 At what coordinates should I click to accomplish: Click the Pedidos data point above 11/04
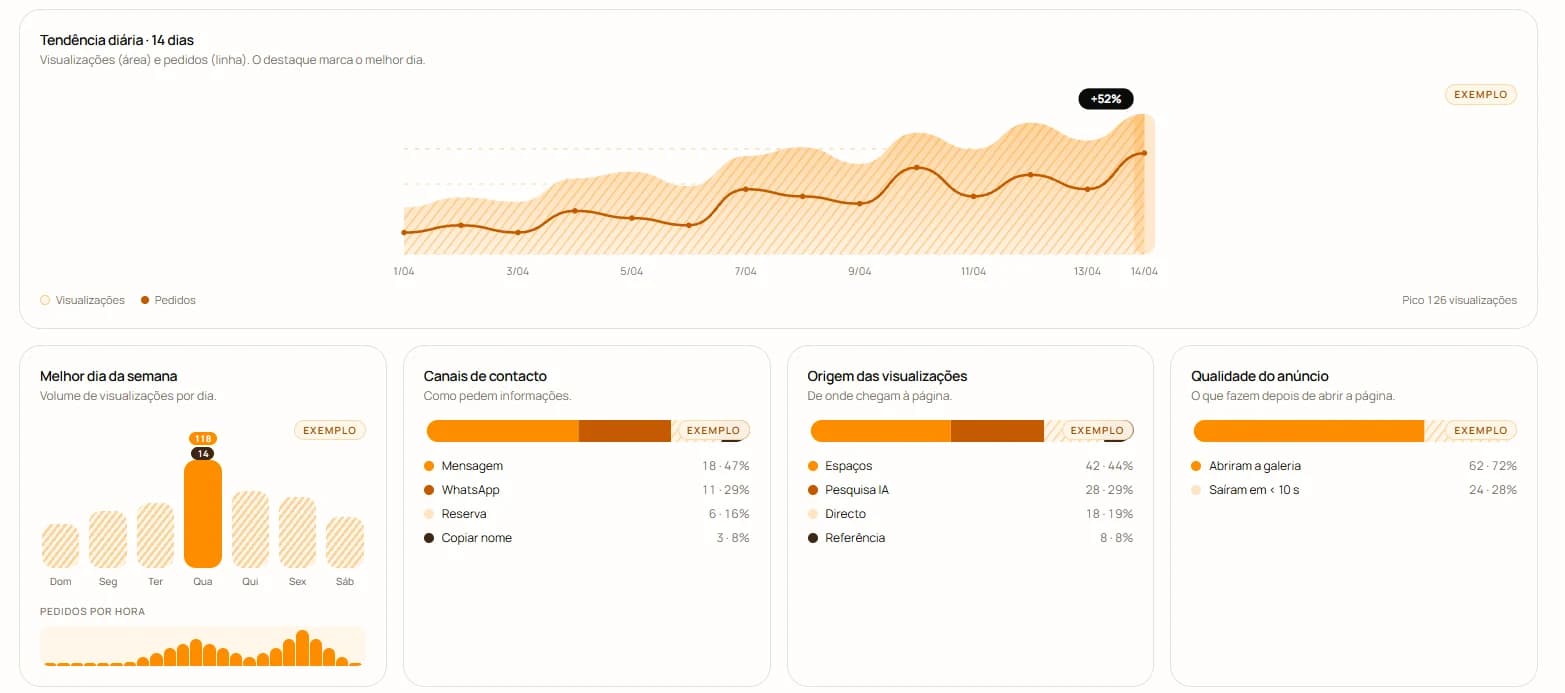(x=973, y=196)
